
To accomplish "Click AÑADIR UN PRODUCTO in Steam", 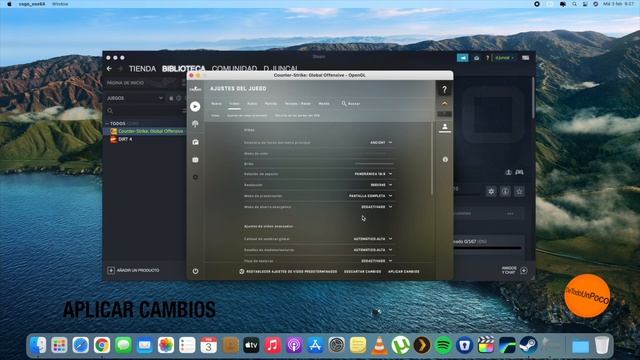I will click(x=138, y=270).
